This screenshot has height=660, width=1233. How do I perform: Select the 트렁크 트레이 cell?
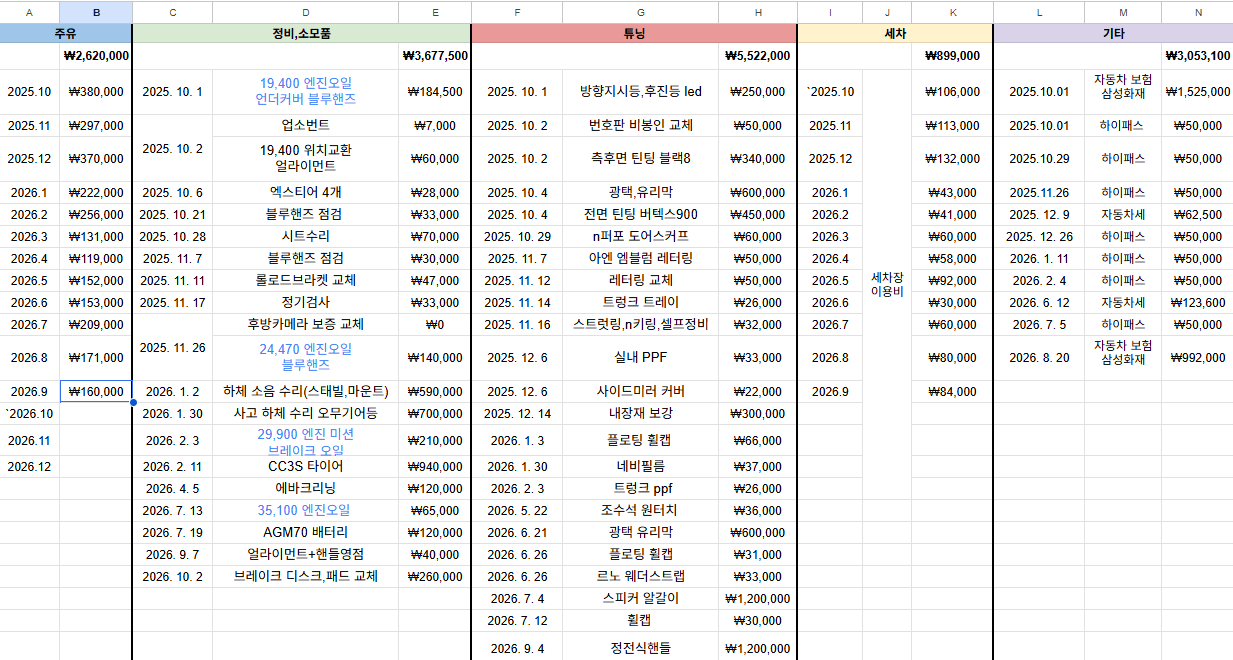pyautogui.click(x=640, y=302)
